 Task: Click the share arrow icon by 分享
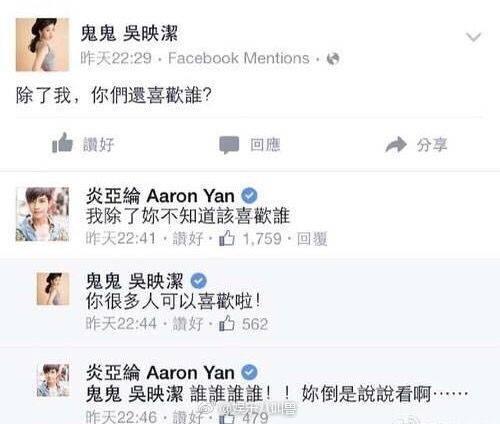[396, 145]
